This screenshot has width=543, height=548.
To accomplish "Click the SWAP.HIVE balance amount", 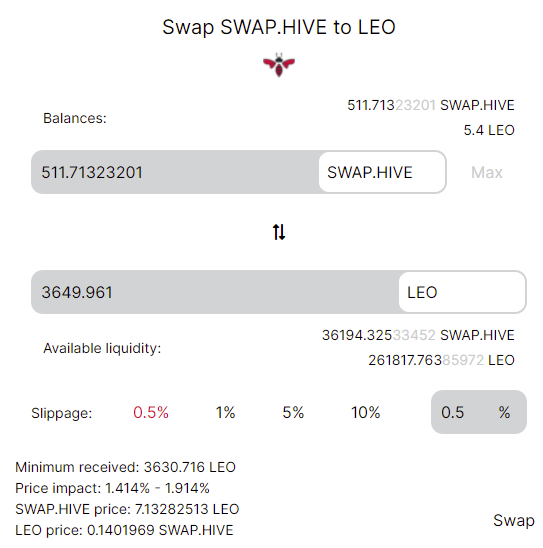I will (x=430, y=105).
